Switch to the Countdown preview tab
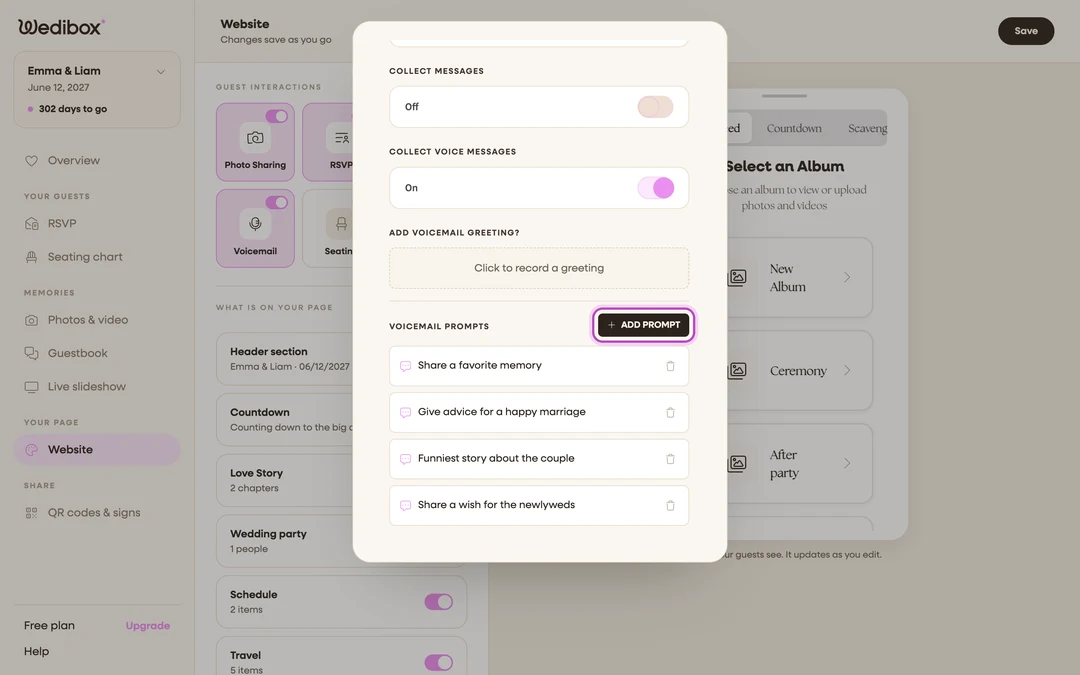This screenshot has width=1080, height=675. [793, 128]
